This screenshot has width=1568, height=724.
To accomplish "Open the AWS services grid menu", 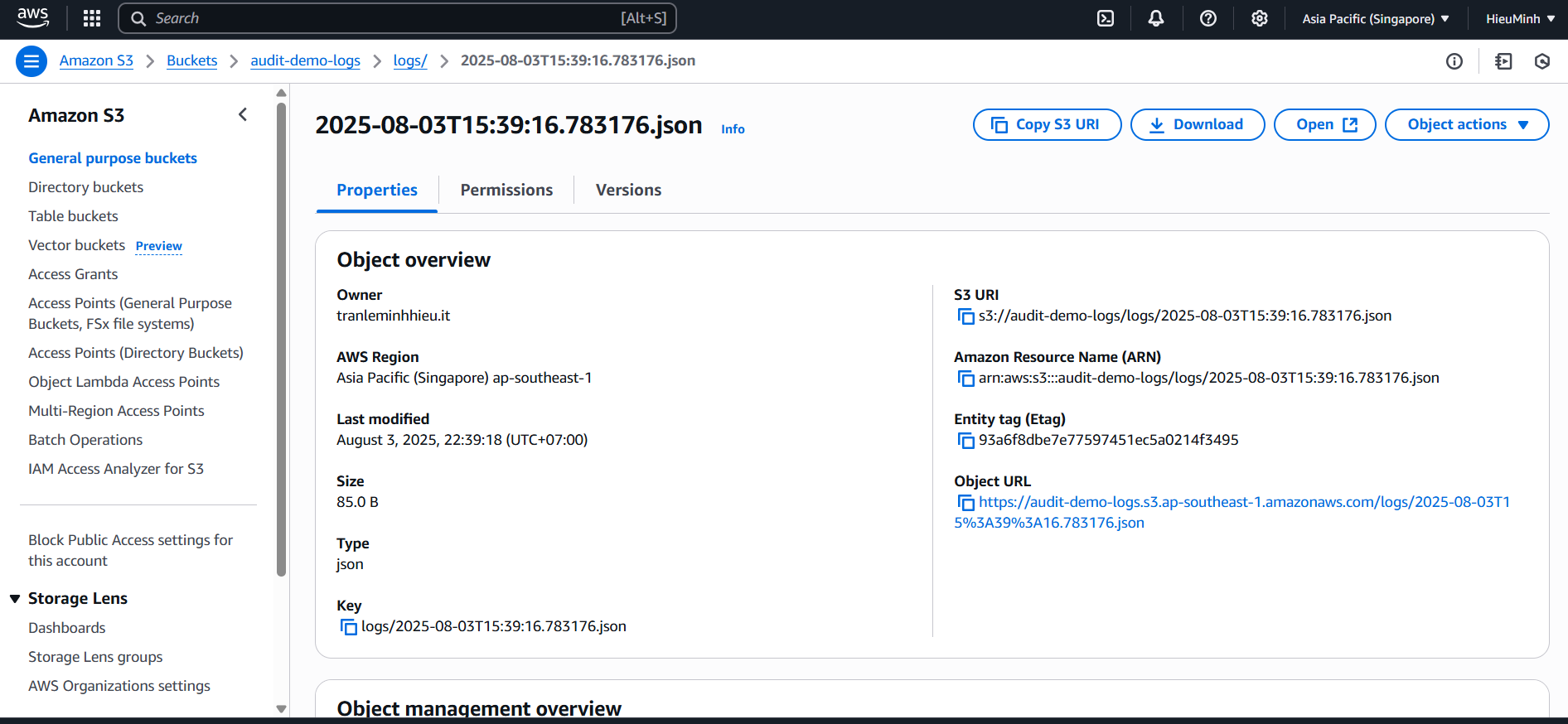I will coord(92,18).
